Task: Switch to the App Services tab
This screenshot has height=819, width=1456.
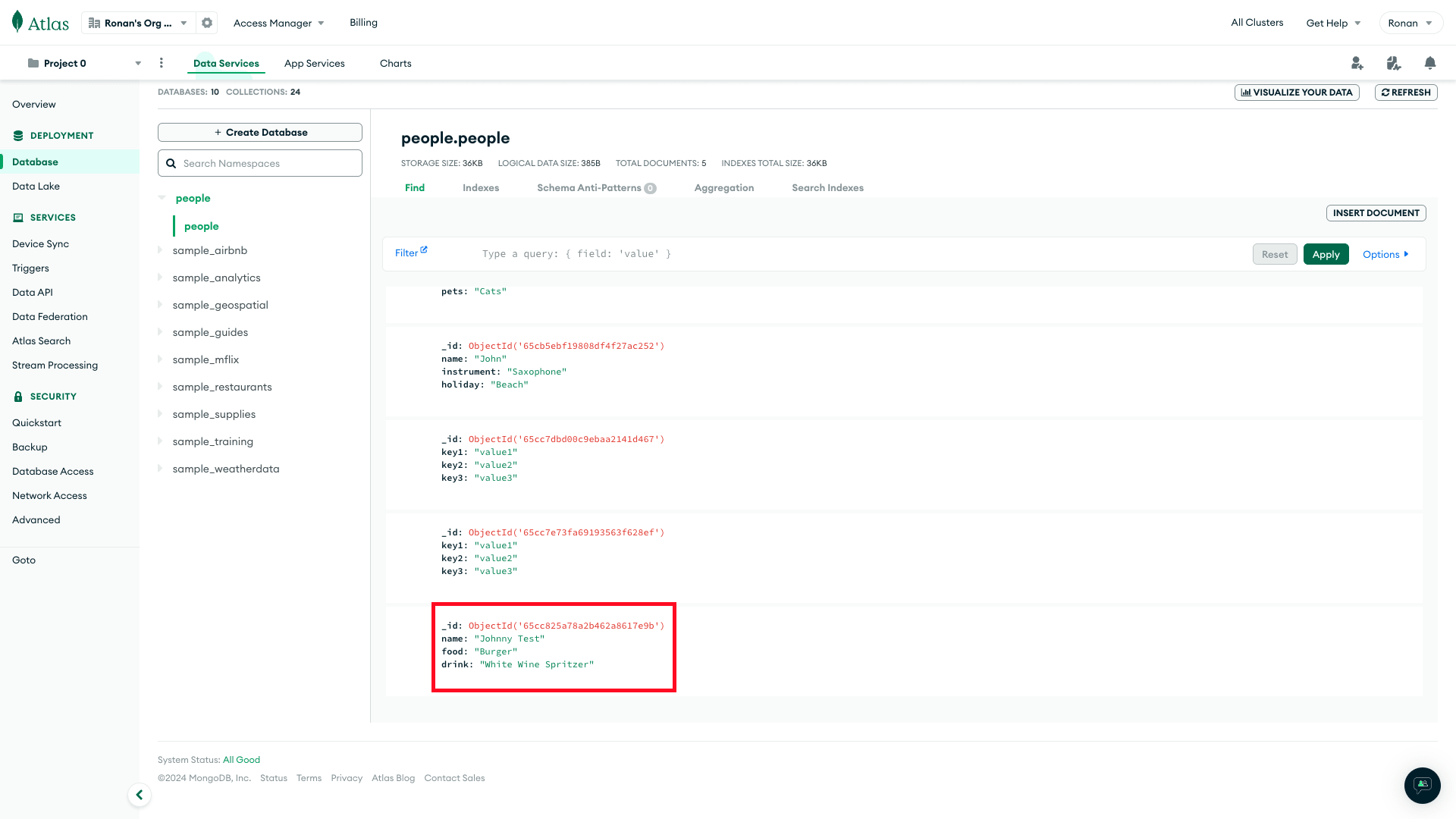Action: (x=315, y=63)
